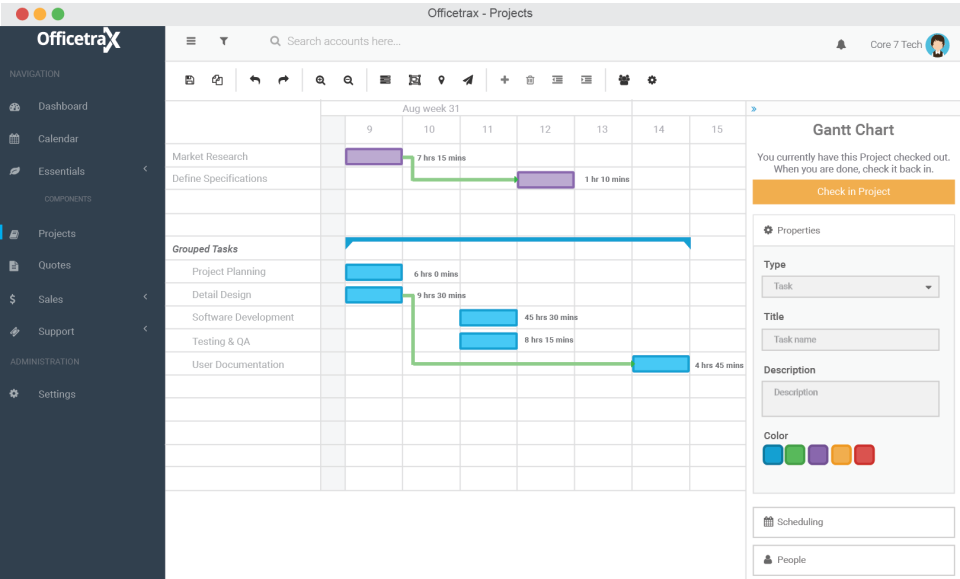Zoom in on the Gantt timeline
Image resolution: width=960 pixels, height=579 pixels.
coord(320,80)
